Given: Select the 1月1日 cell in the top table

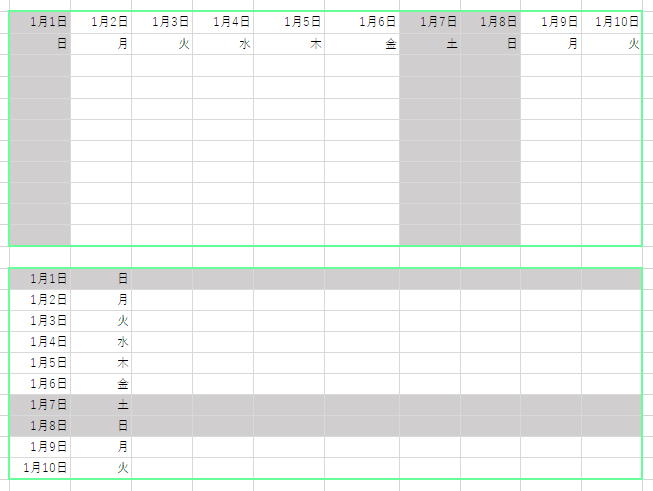Looking at the screenshot, I should [x=40, y=22].
